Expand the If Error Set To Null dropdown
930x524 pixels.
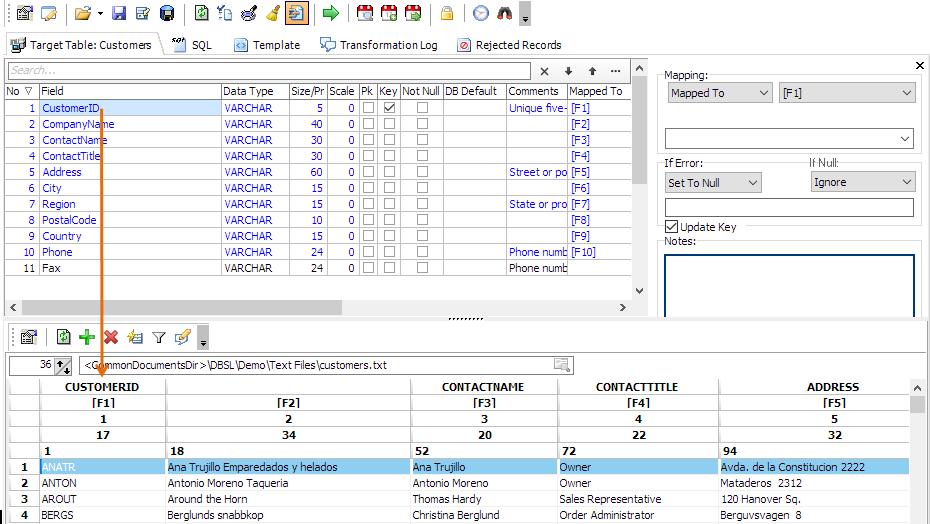pos(713,183)
